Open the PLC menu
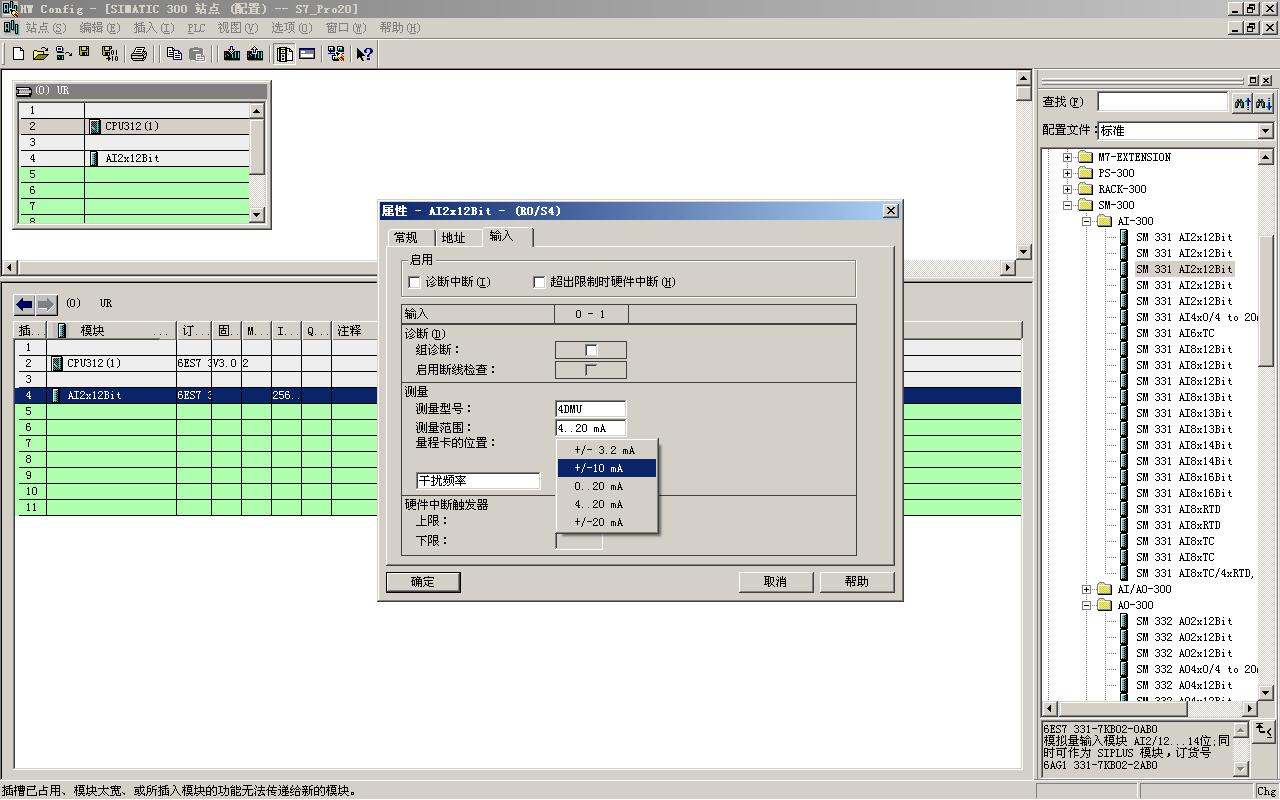 pos(196,28)
